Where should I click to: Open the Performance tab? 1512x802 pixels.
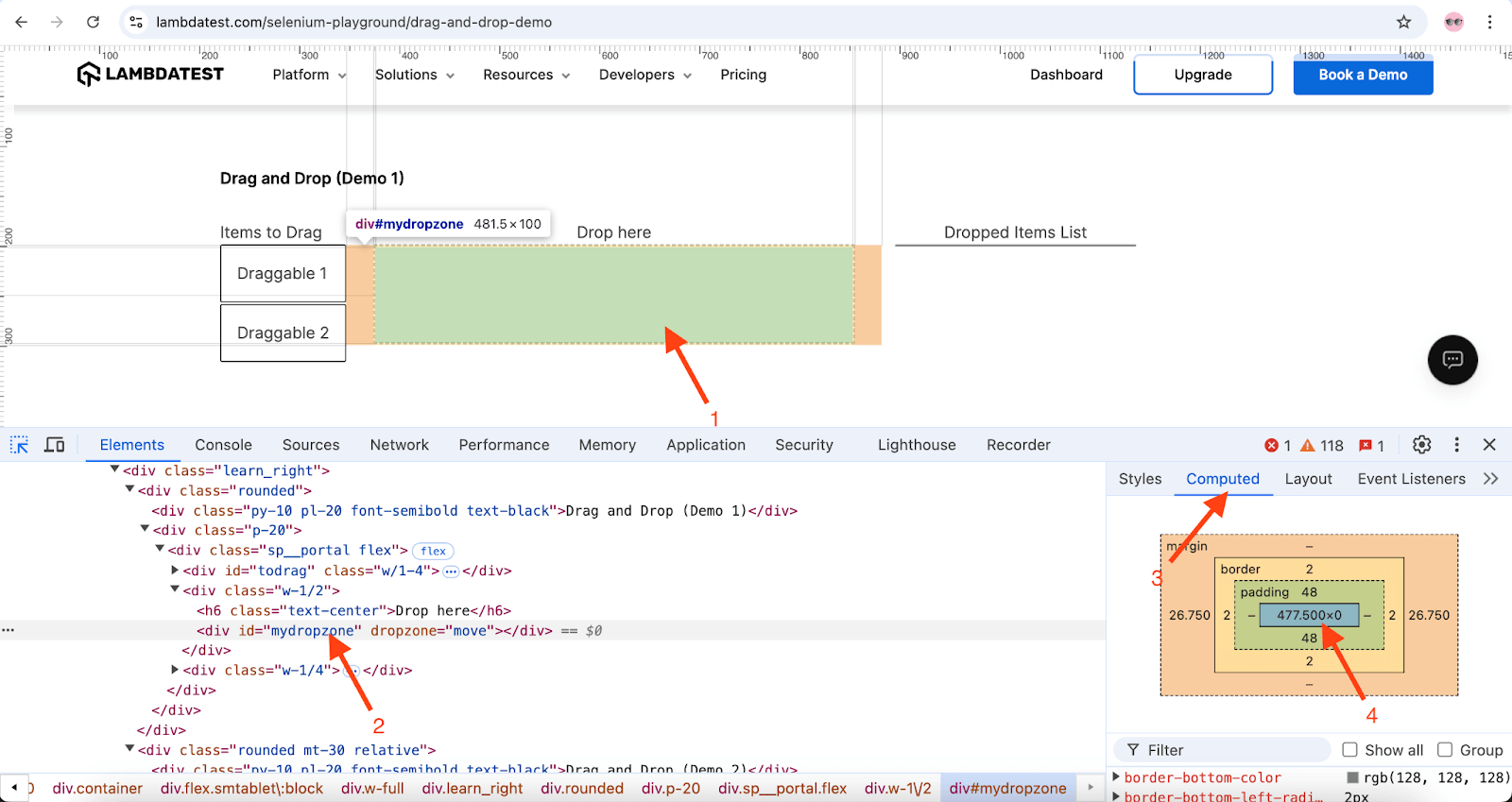[x=504, y=445]
